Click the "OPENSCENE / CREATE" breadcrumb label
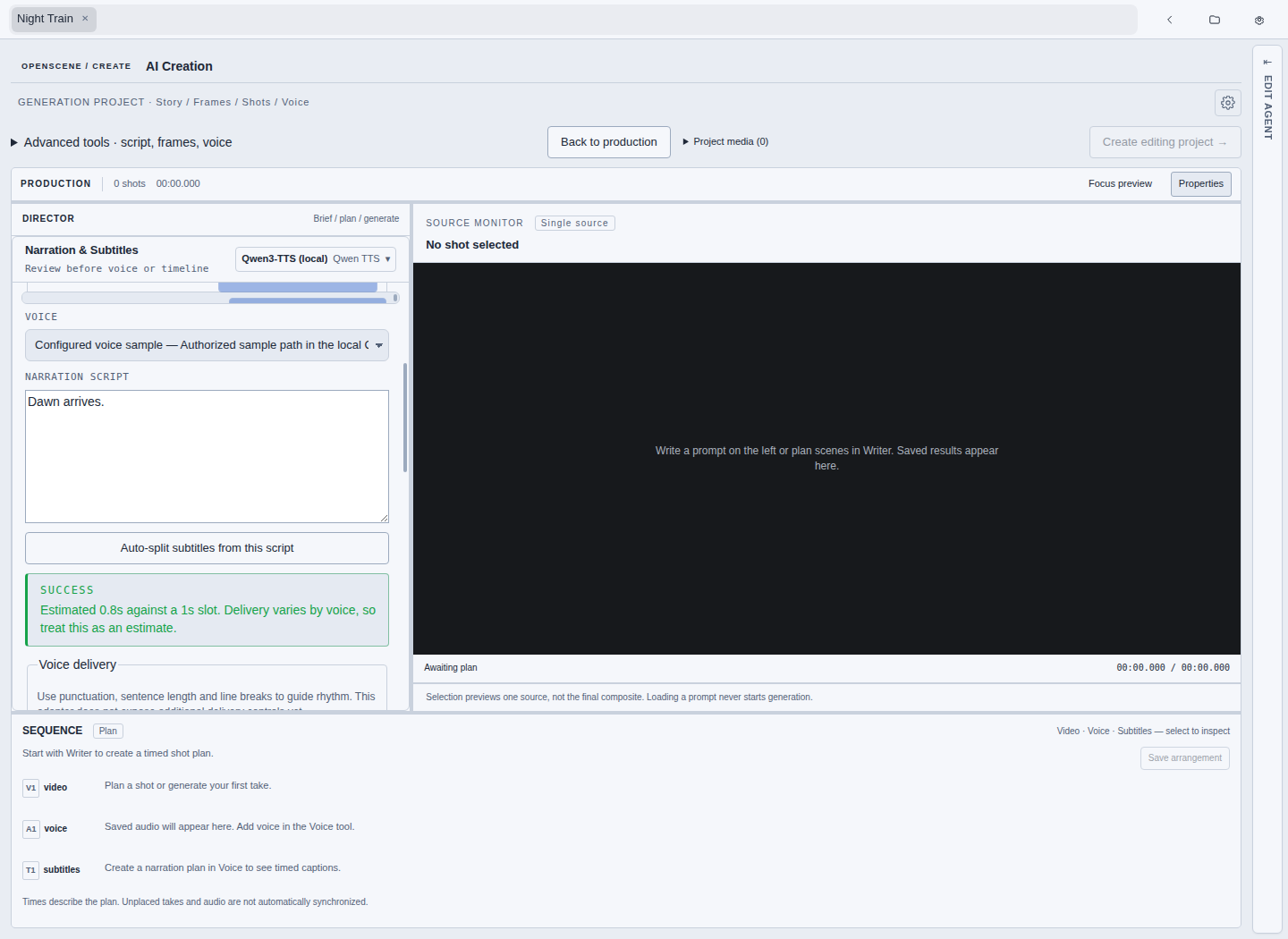The width and height of the screenshot is (1288, 939). pos(76,66)
